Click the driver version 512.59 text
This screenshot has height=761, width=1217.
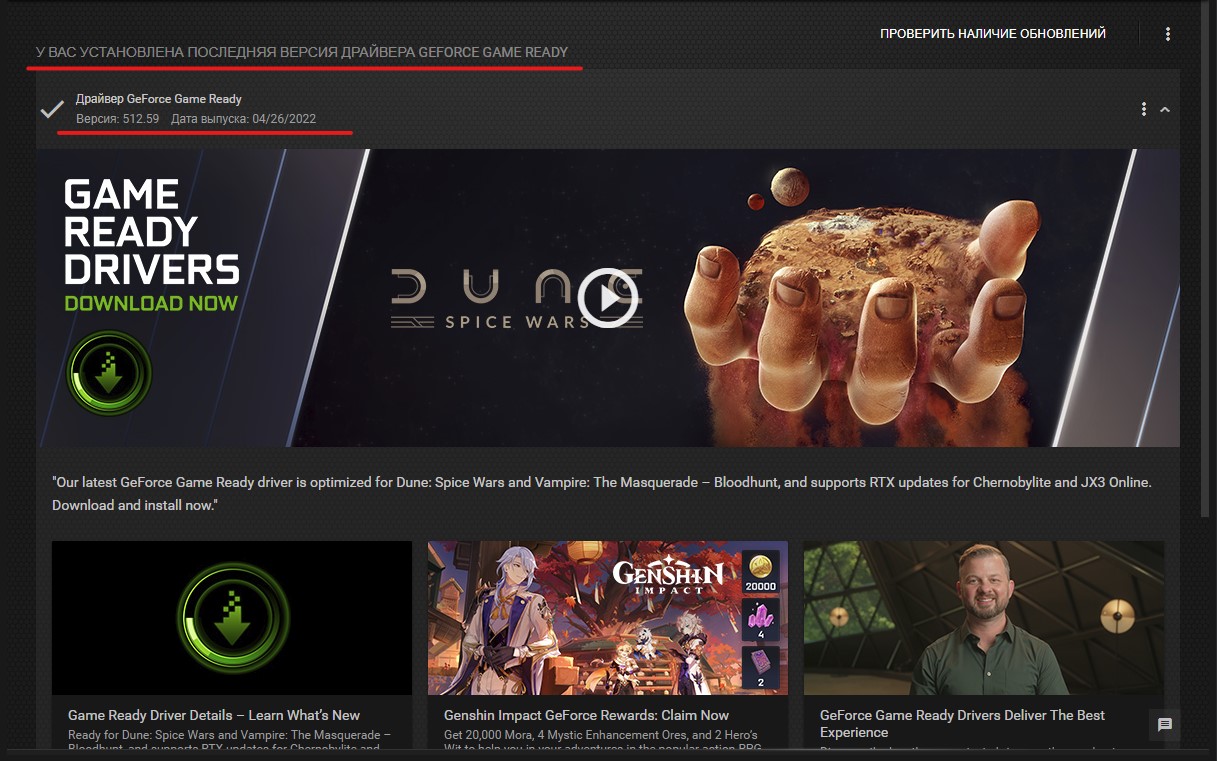118,119
